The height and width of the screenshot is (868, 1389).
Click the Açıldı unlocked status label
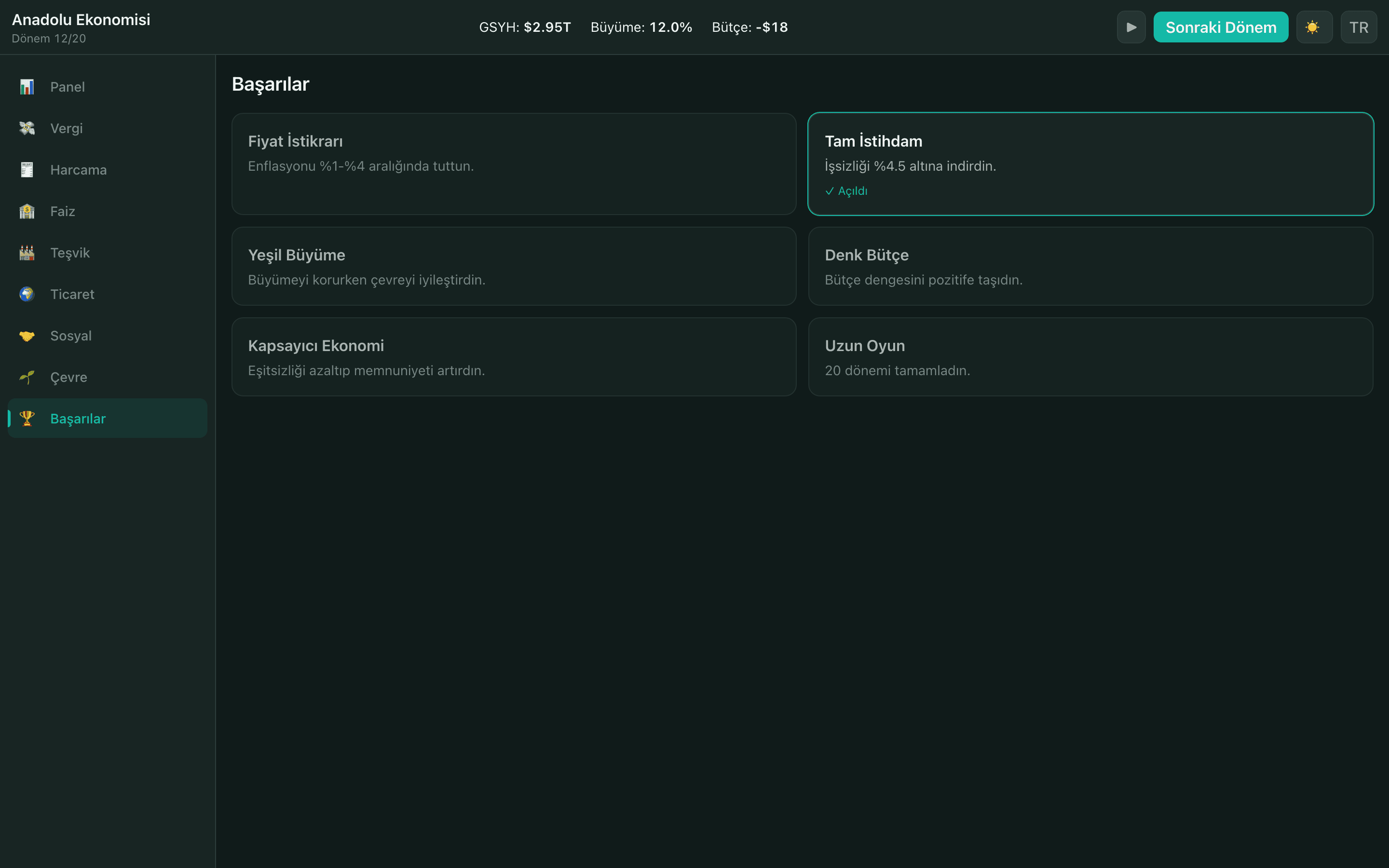tap(846, 191)
